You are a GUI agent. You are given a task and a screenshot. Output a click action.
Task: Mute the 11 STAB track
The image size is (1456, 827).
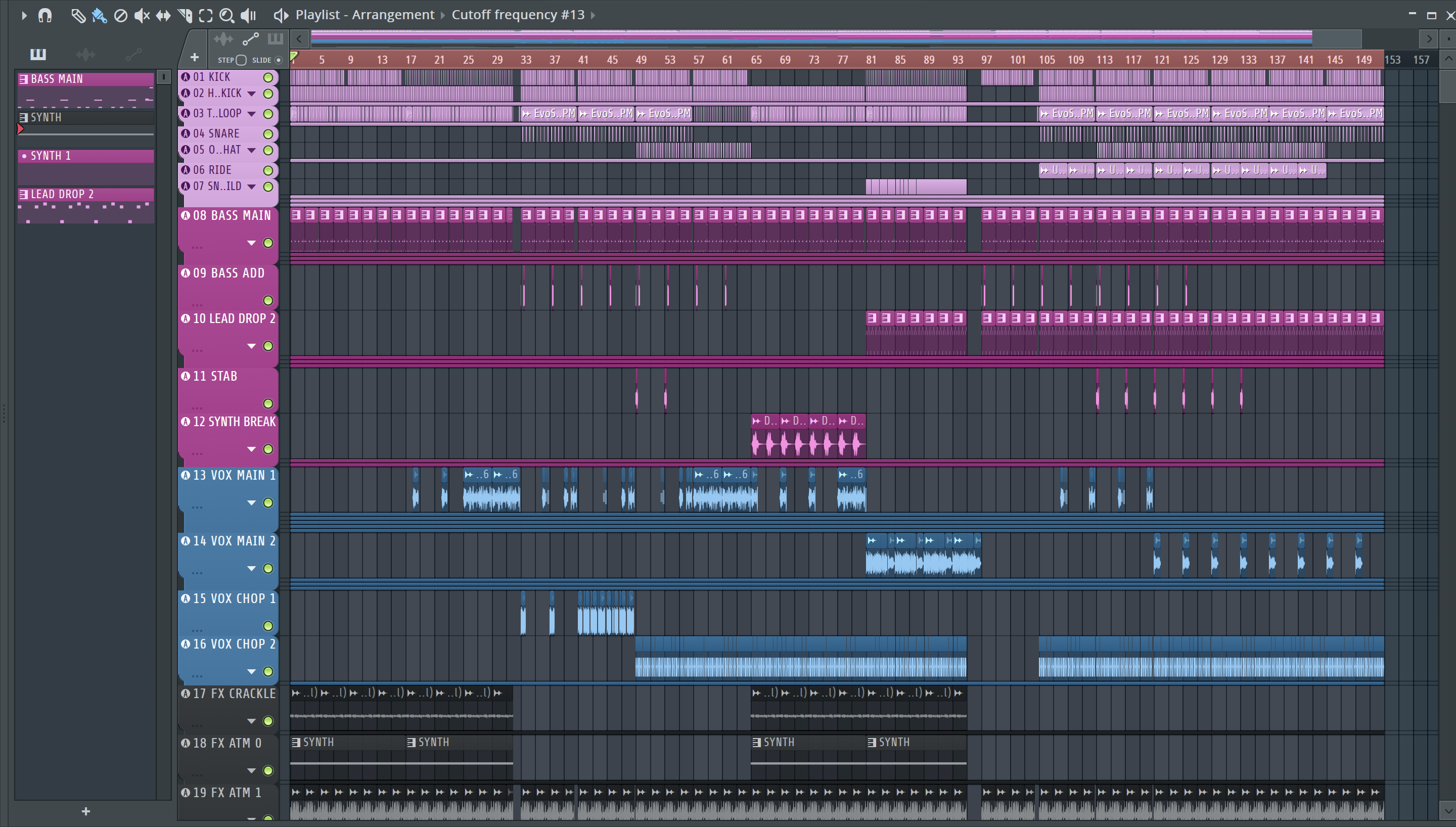[x=268, y=404]
